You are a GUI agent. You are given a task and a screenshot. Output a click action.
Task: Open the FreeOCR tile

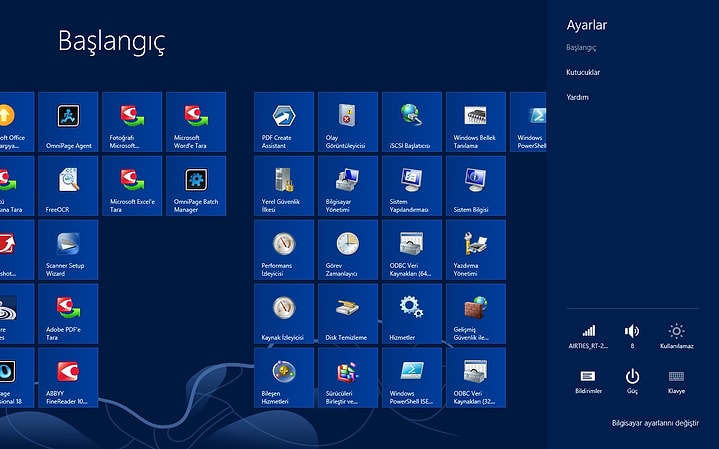click(x=68, y=186)
